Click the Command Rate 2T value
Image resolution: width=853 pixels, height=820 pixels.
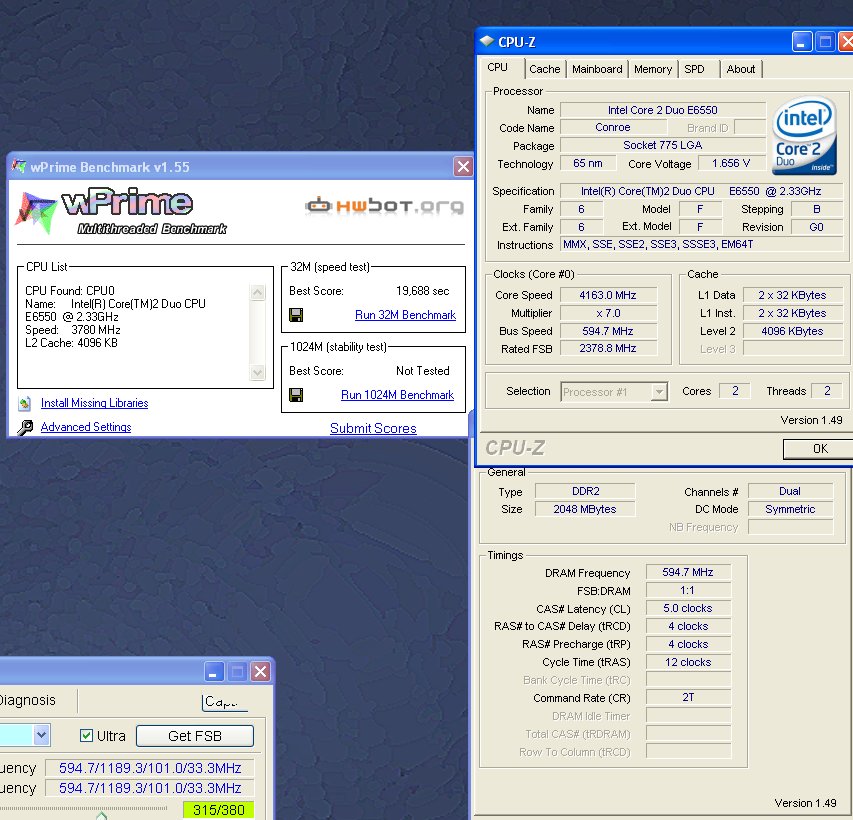tap(688, 697)
